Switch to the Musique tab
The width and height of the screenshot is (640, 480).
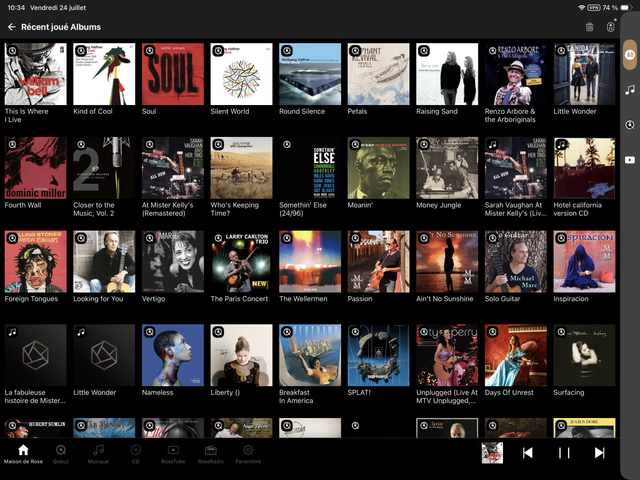(x=98, y=454)
